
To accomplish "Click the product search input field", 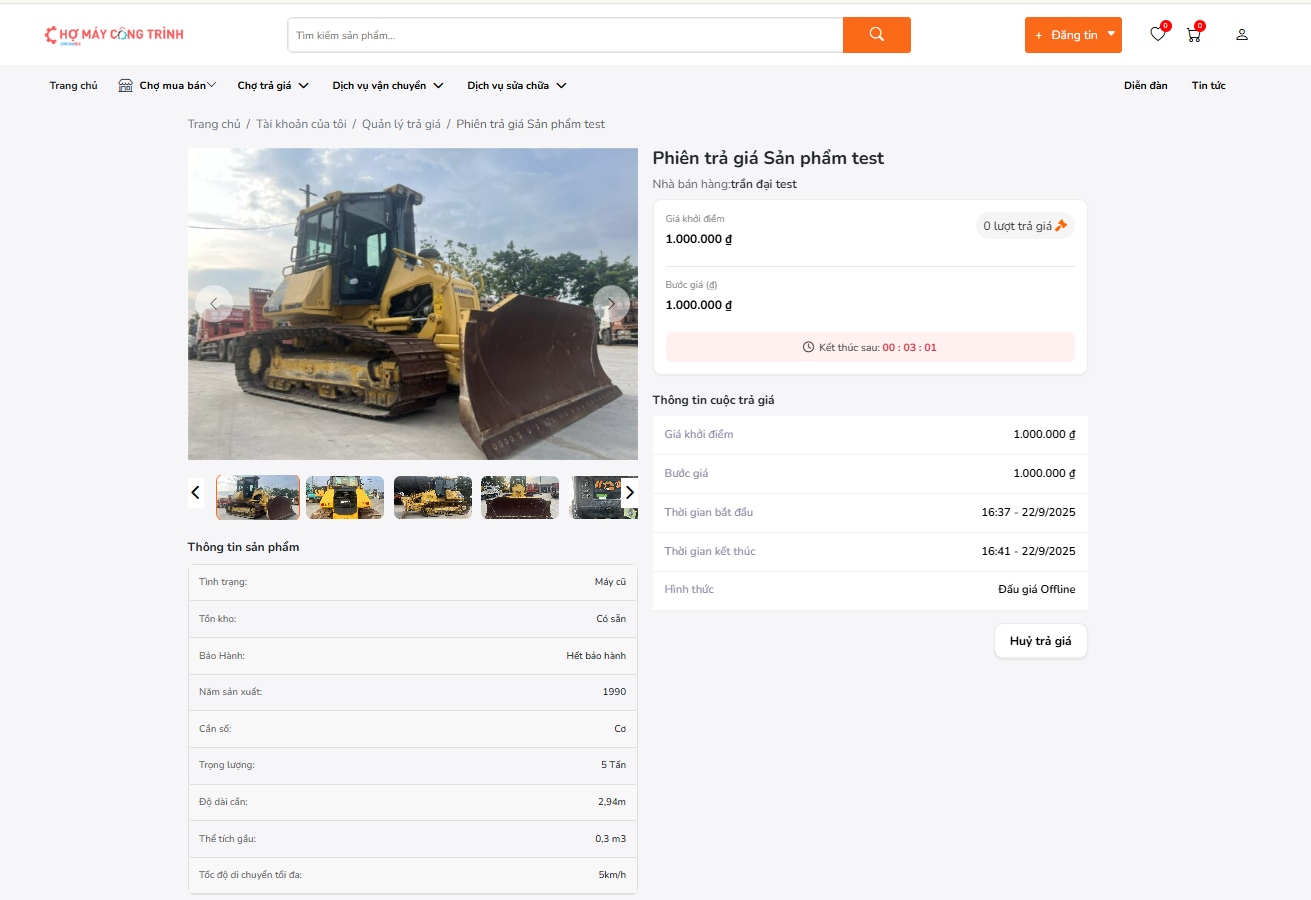I will [x=565, y=35].
